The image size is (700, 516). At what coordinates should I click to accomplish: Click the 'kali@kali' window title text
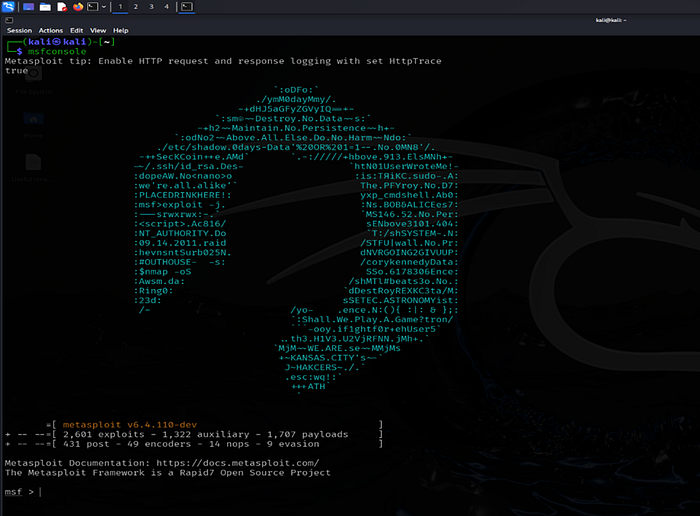[x=611, y=20]
